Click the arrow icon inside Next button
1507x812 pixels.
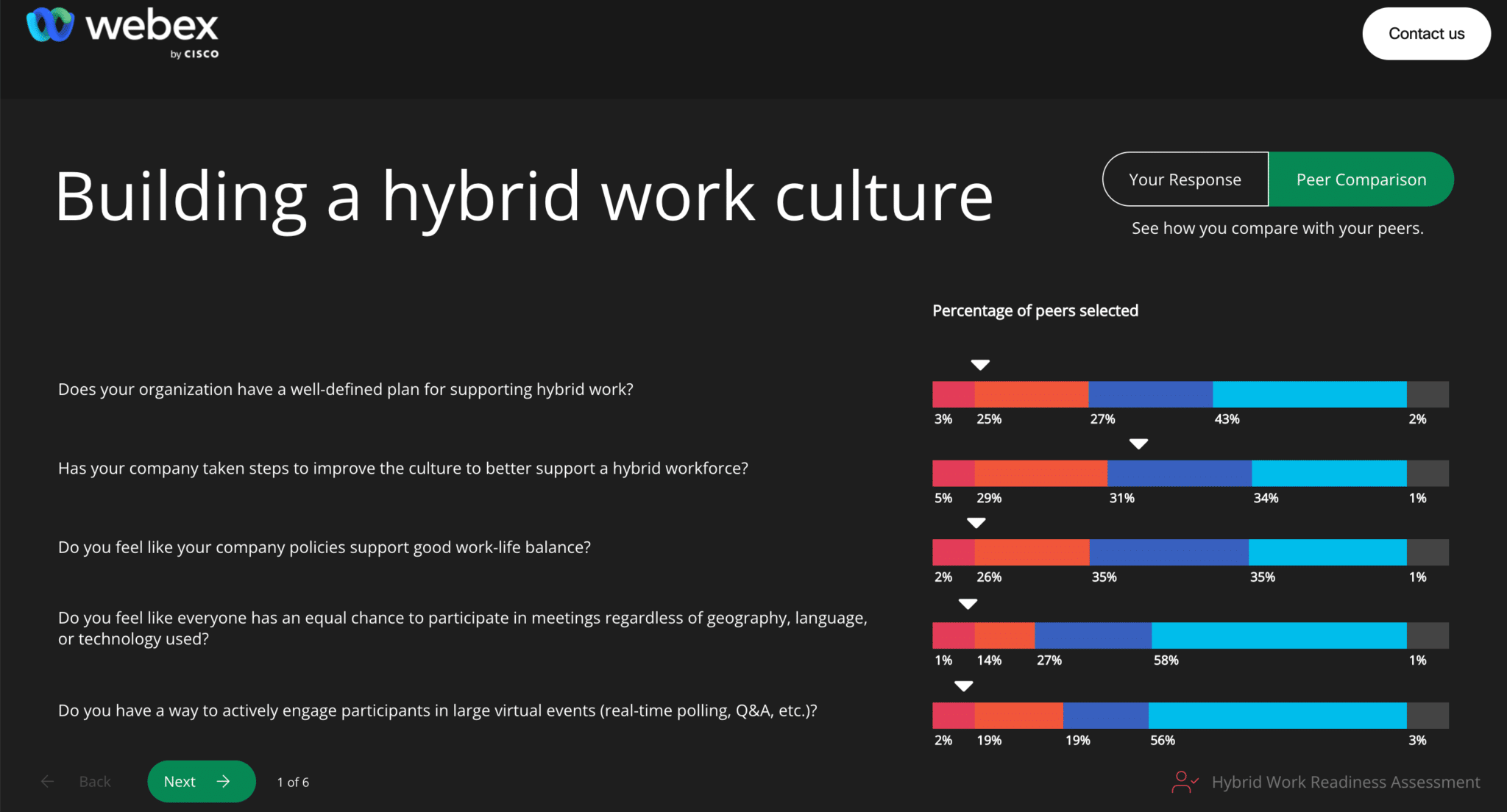[x=224, y=781]
